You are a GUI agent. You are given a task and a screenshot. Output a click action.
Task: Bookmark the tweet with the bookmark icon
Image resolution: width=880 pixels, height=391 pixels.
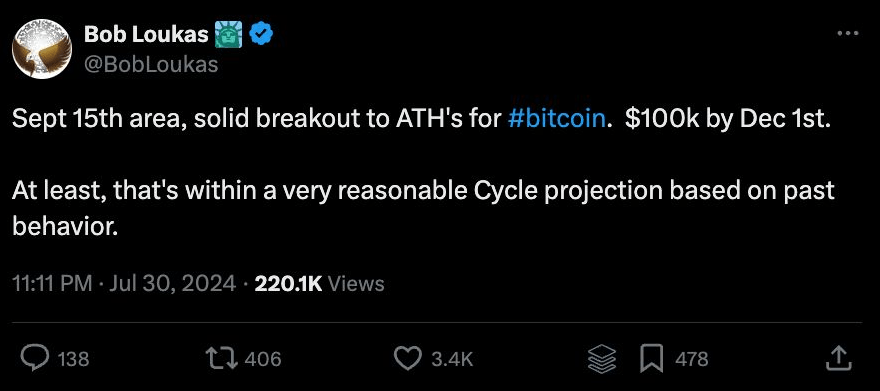[x=652, y=358]
